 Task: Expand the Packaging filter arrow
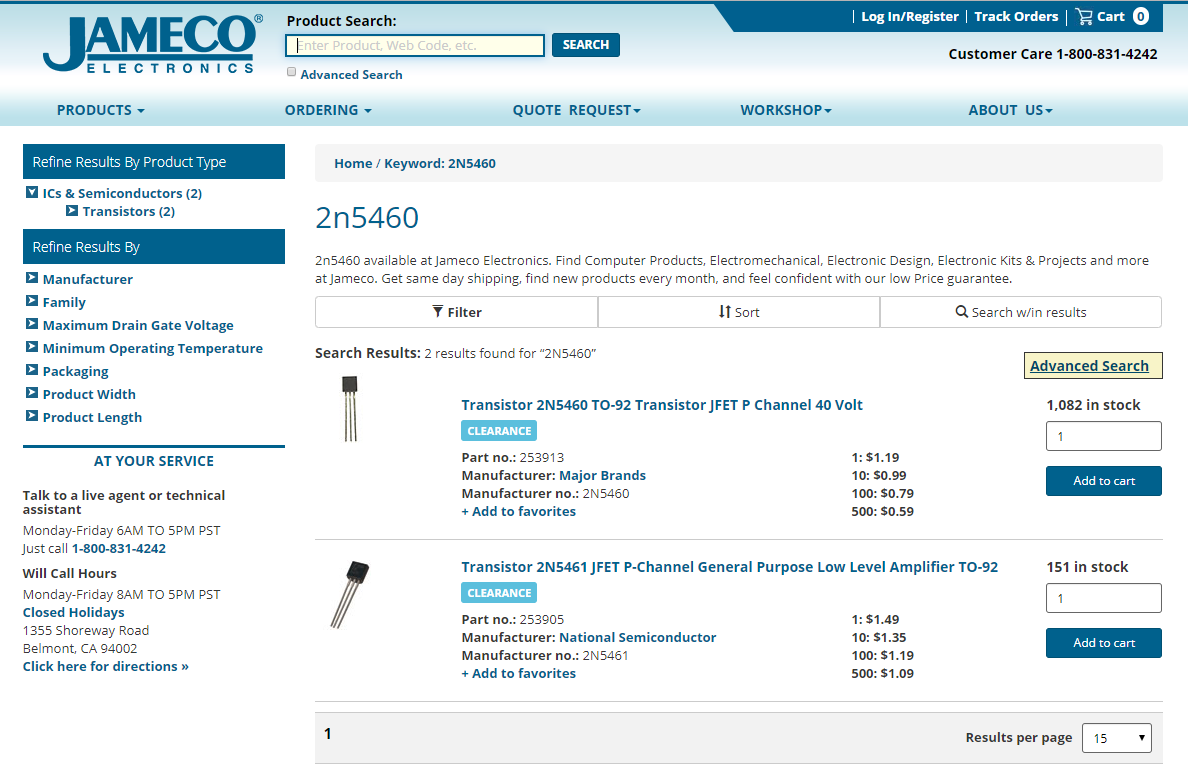pos(32,370)
